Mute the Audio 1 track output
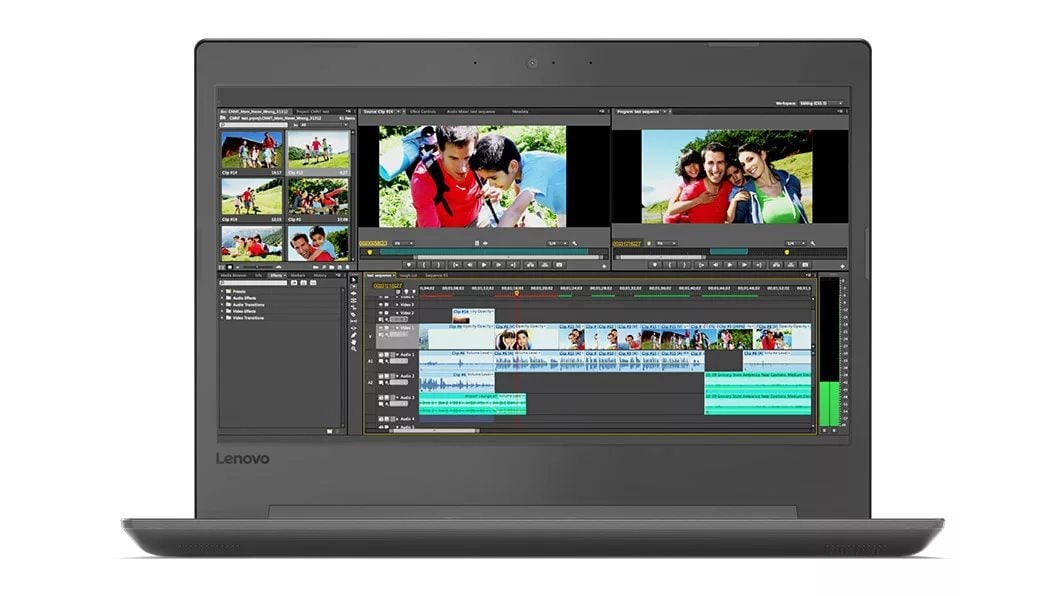Screen dimensions: 1060x596 coord(381,355)
